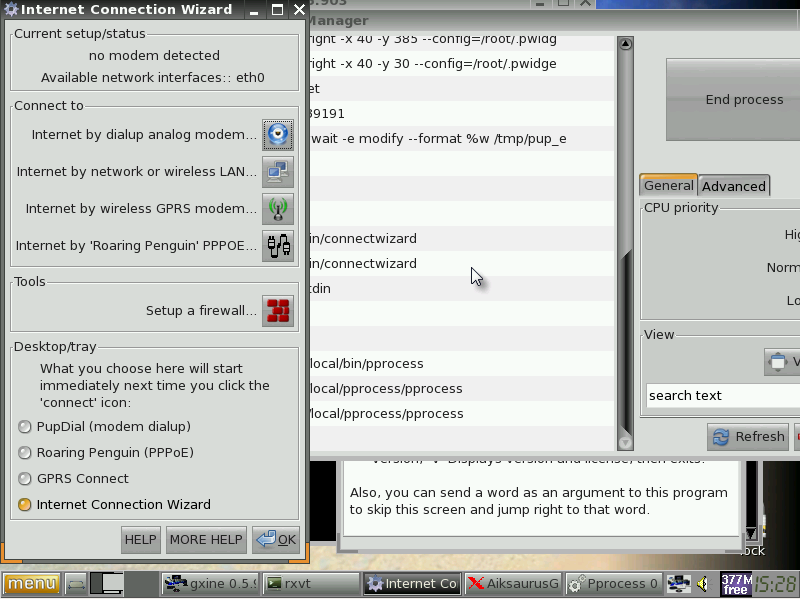Screen dimensions: 800x599
Task: Open the menu button on the taskbar
Action: [32, 584]
